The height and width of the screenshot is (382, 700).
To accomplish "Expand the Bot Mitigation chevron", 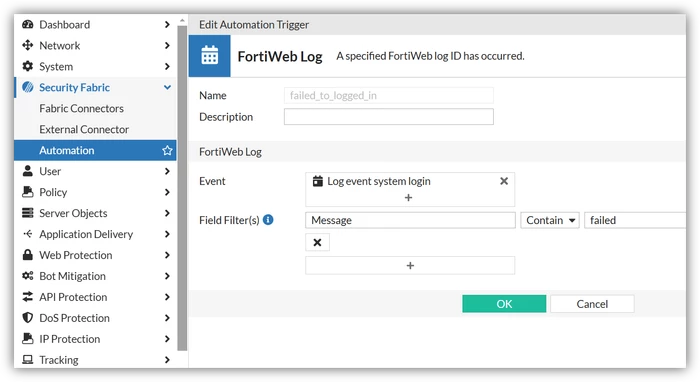I will (x=167, y=276).
